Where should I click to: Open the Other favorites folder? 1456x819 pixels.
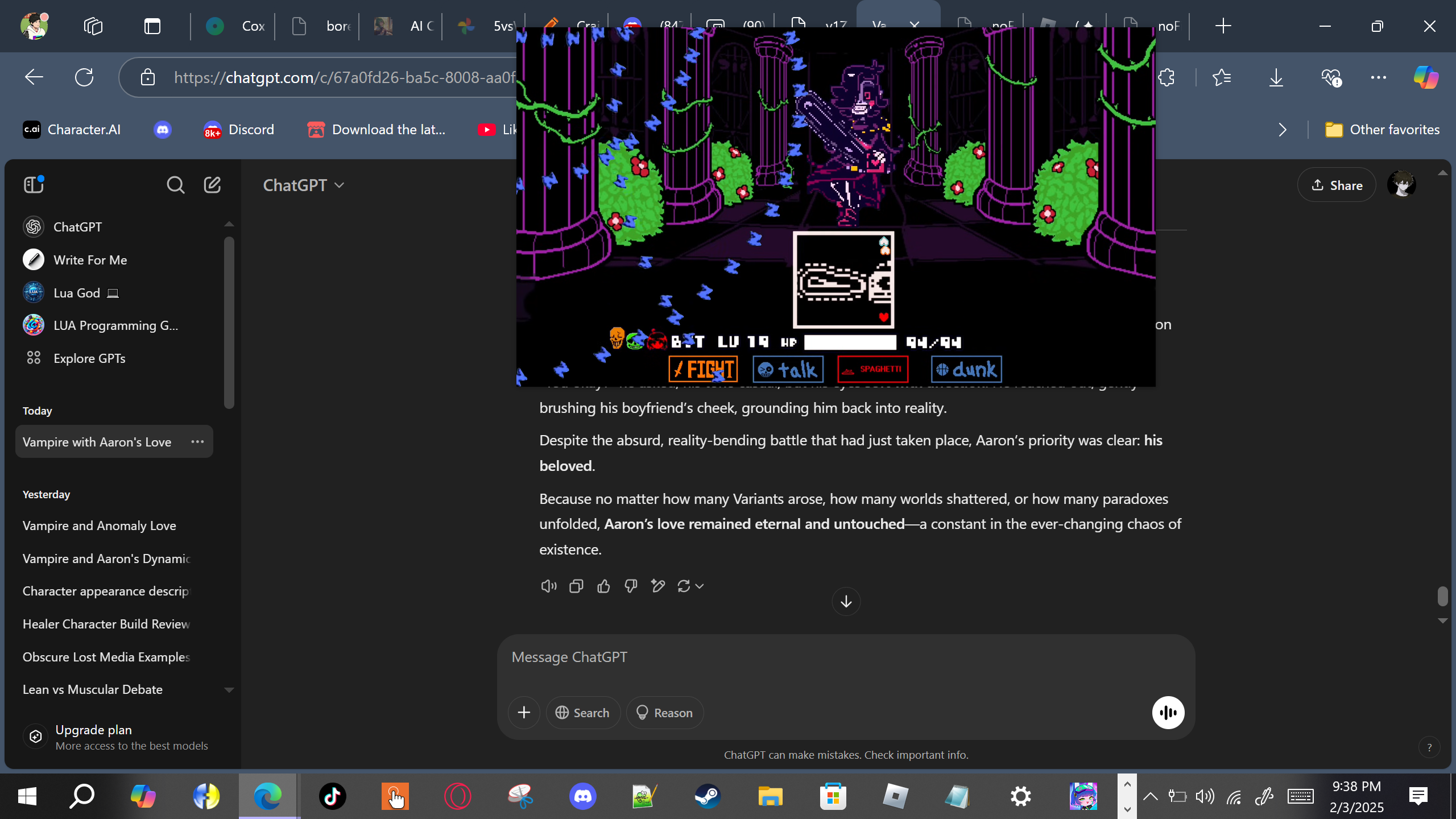pos(1382,130)
